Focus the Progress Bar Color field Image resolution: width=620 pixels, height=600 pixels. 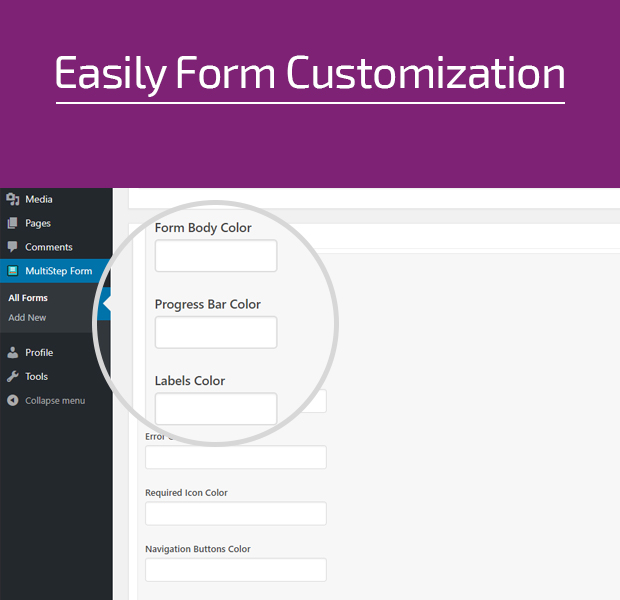[x=216, y=332]
